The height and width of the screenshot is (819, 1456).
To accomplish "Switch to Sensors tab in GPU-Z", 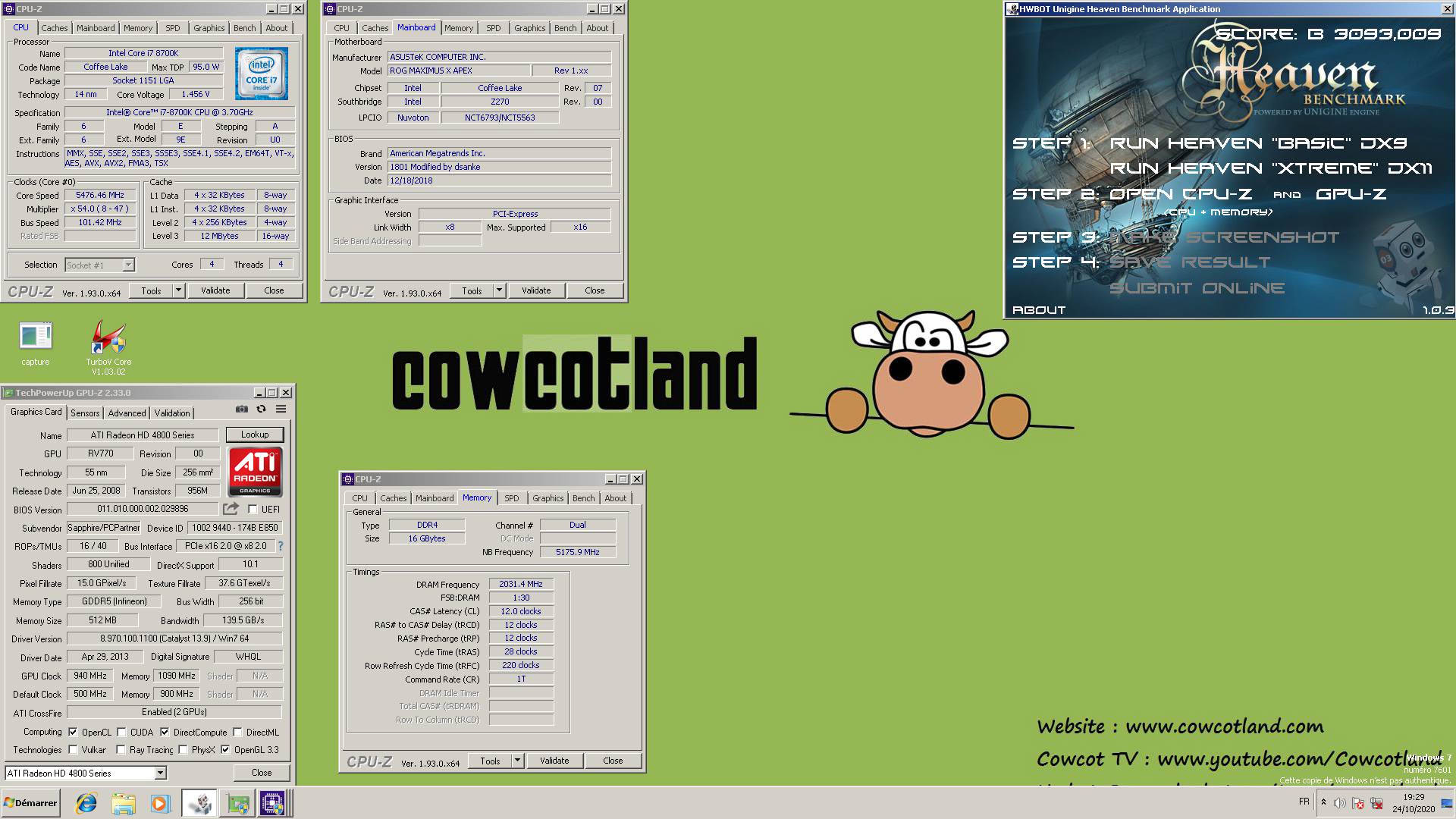I will (85, 413).
